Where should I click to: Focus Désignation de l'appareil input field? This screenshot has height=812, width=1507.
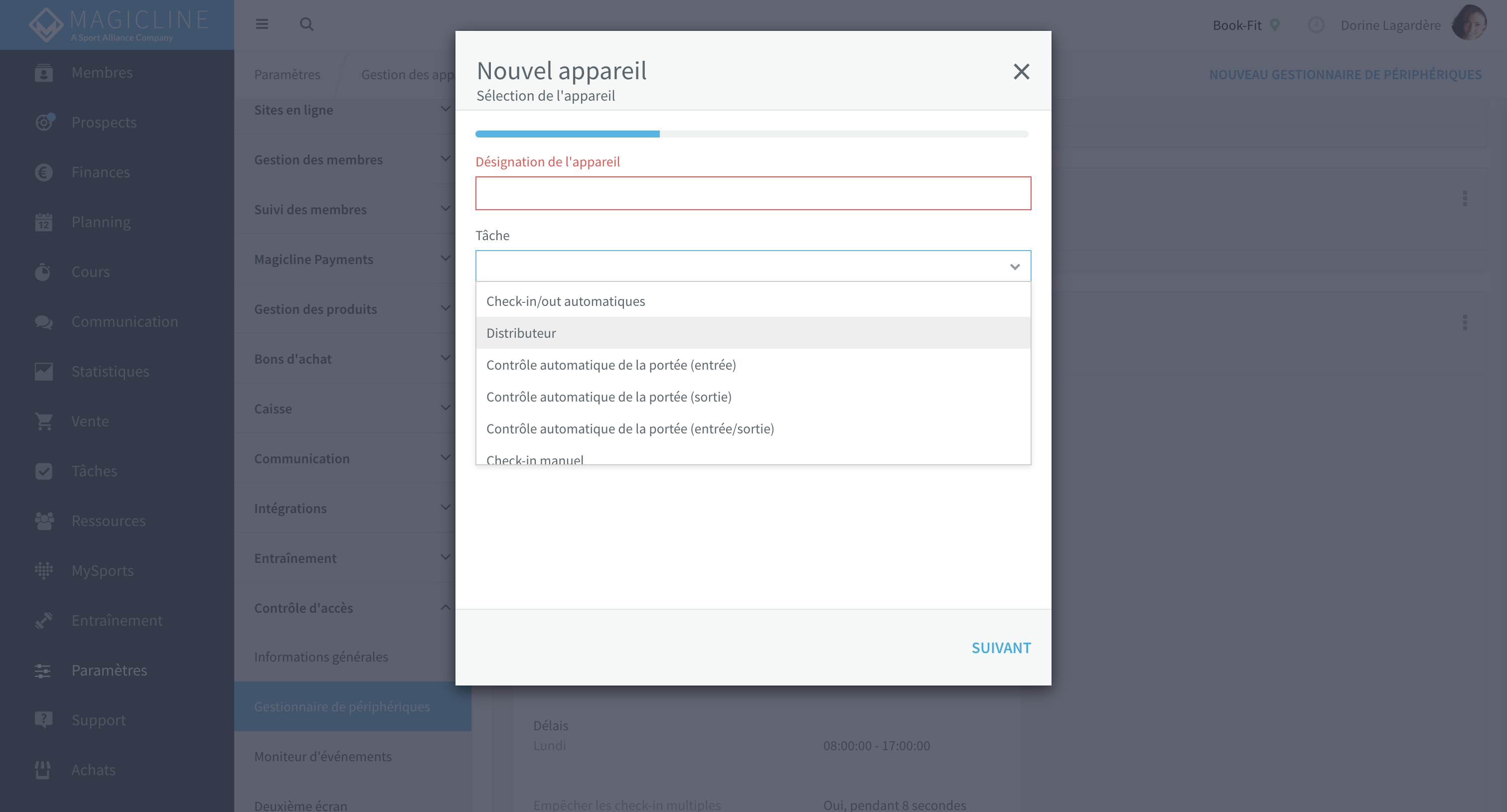[x=753, y=193]
